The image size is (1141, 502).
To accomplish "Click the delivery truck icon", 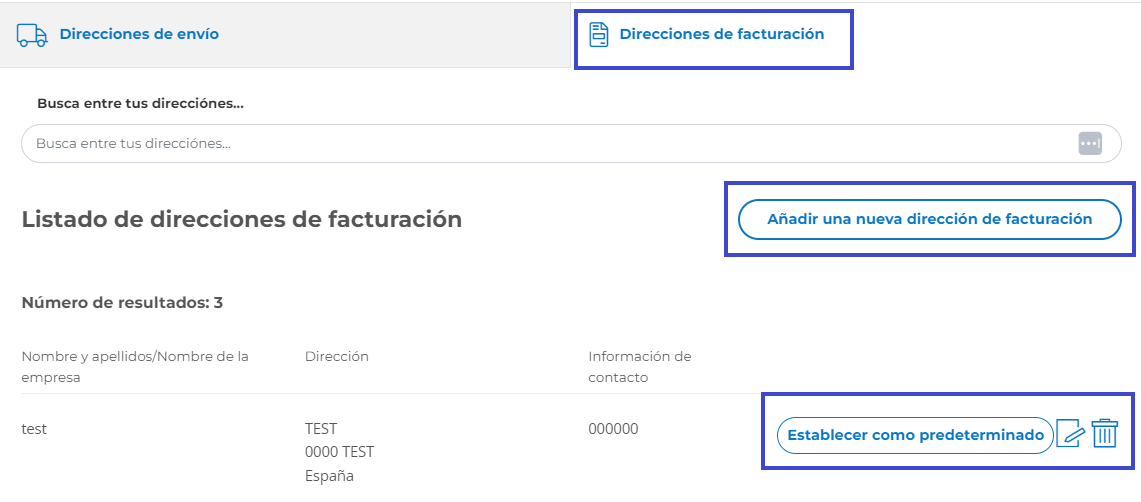I will coord(32,34).
